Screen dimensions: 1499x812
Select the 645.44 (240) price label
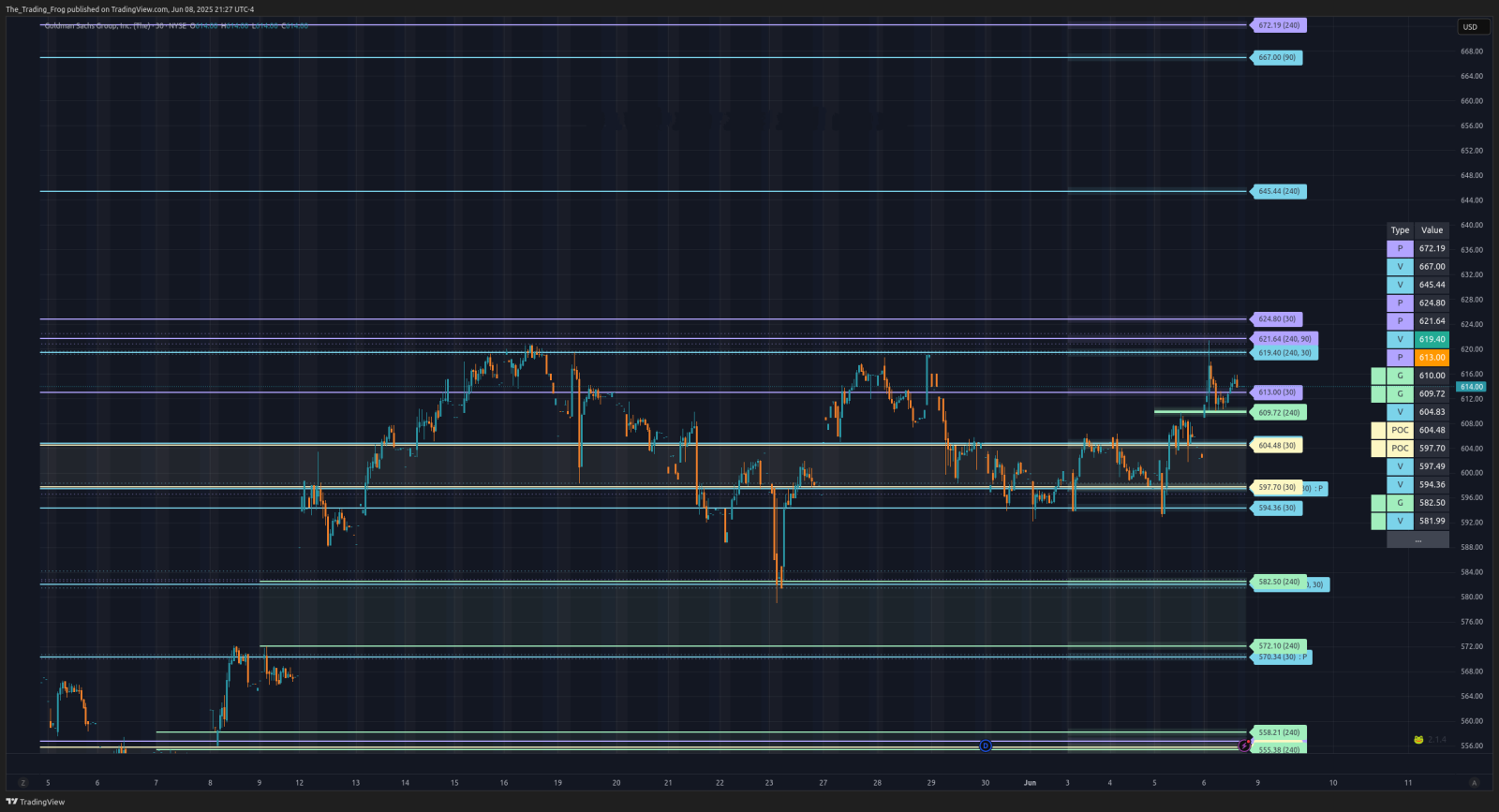click(1279, 191)
